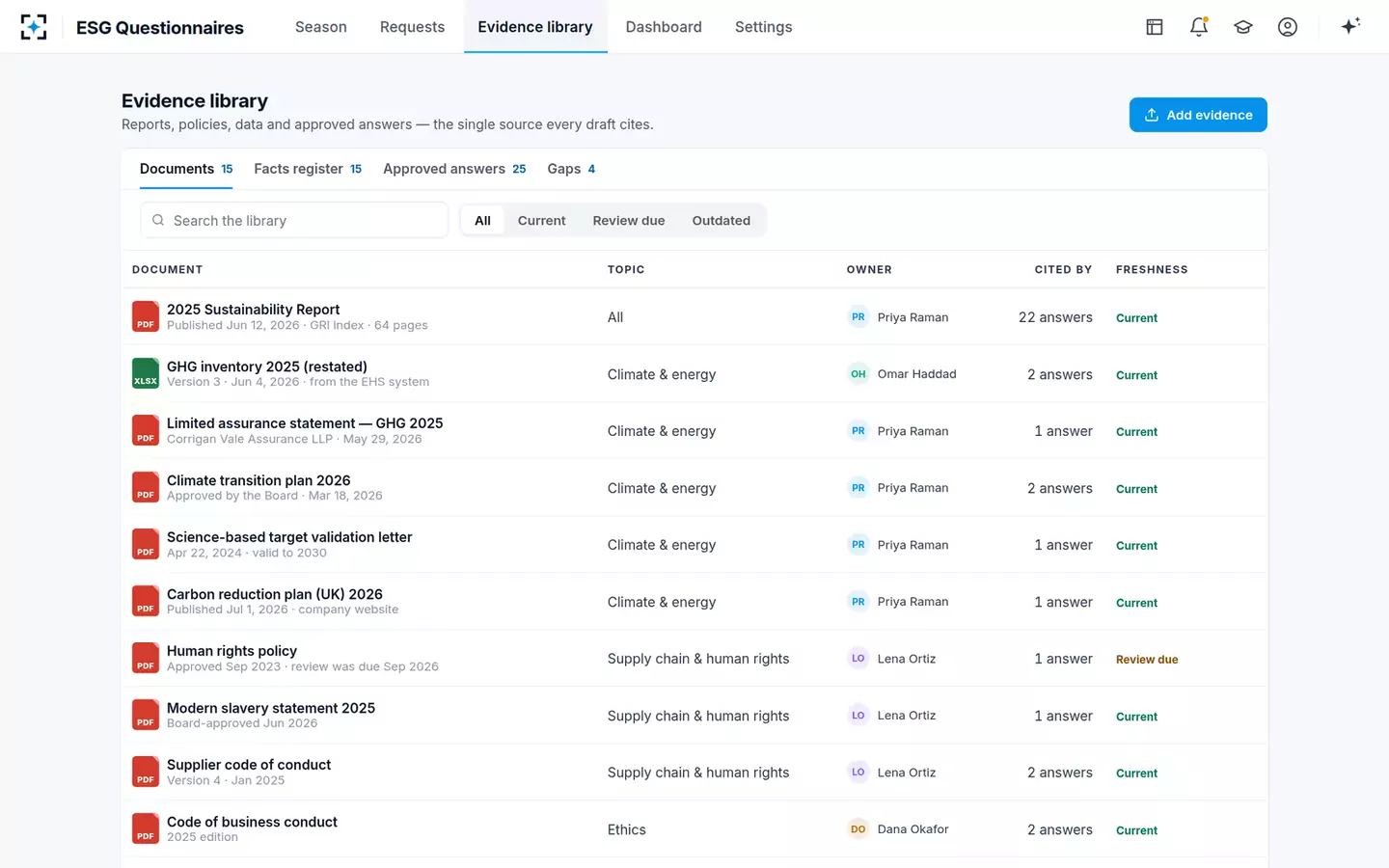Click the DOCUMENT column header
This screenshot has height=868, width=1389.
click(x=167, y=270)
